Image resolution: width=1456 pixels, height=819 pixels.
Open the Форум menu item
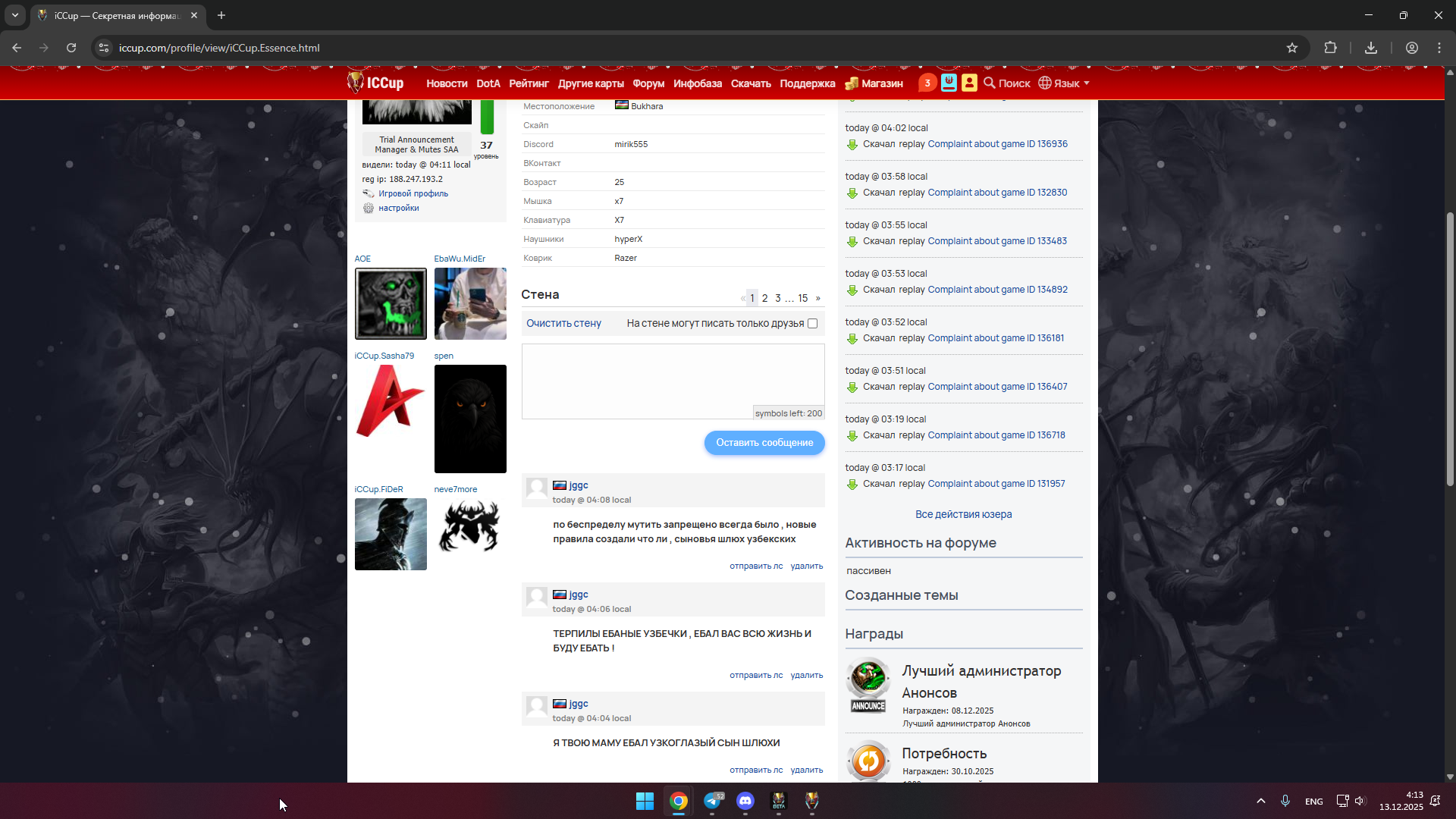pyautogui.click(x=648, y=83)
